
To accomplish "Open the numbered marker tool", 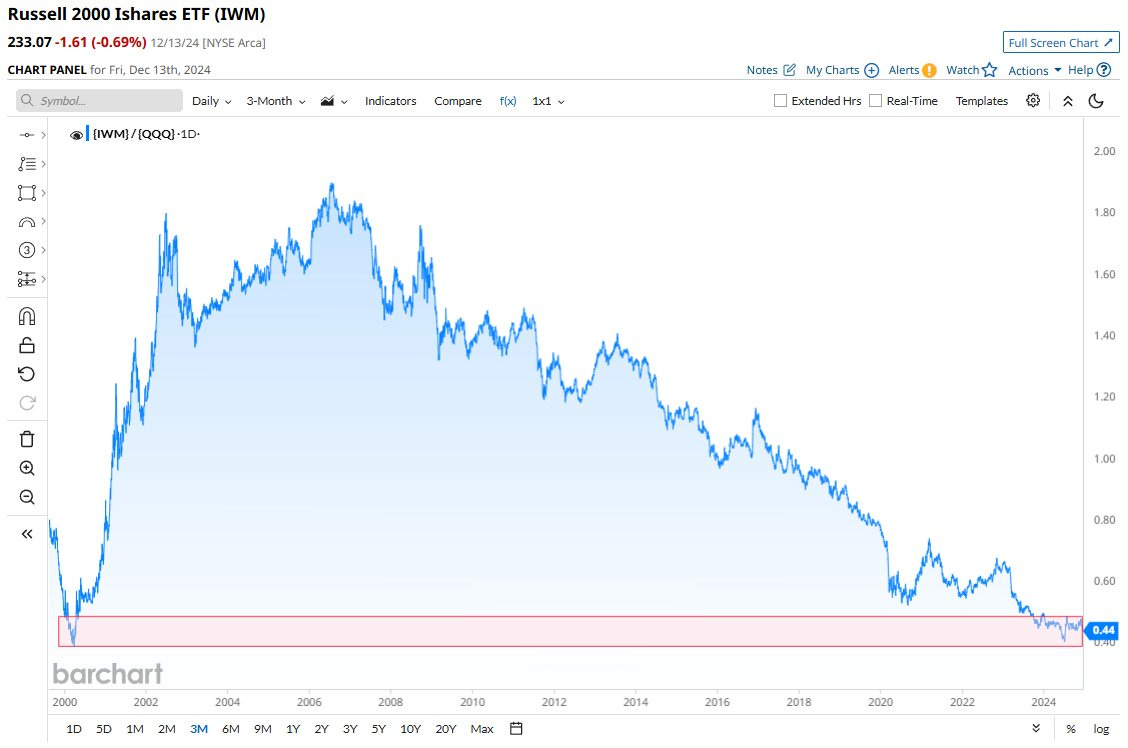I will pyautogui.click(x=27, y=250).
